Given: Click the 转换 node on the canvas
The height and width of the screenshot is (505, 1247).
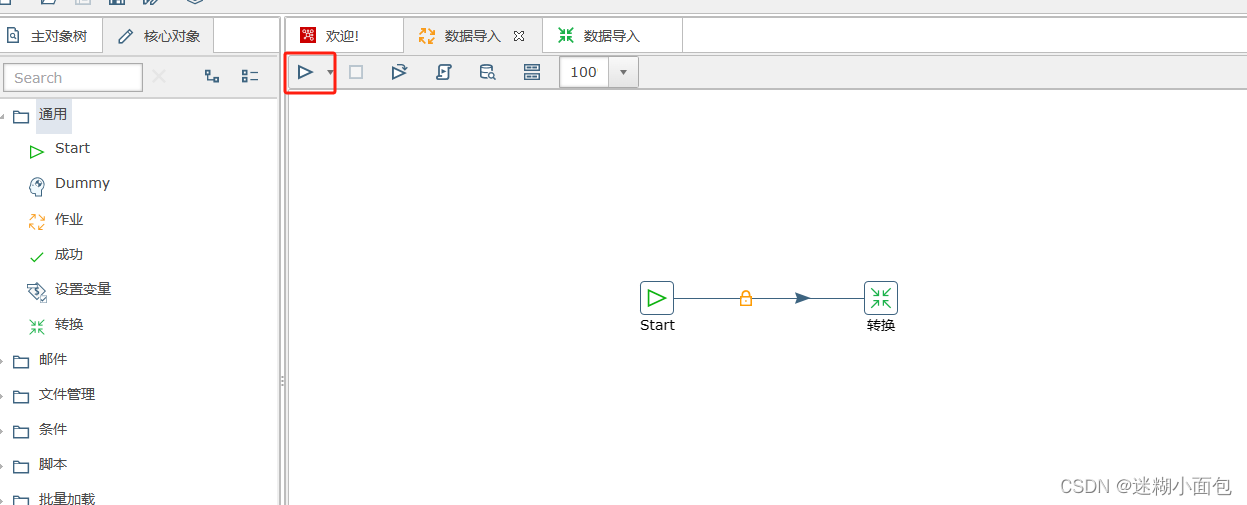Looking at the screenshot, I should tap(881, 298).
